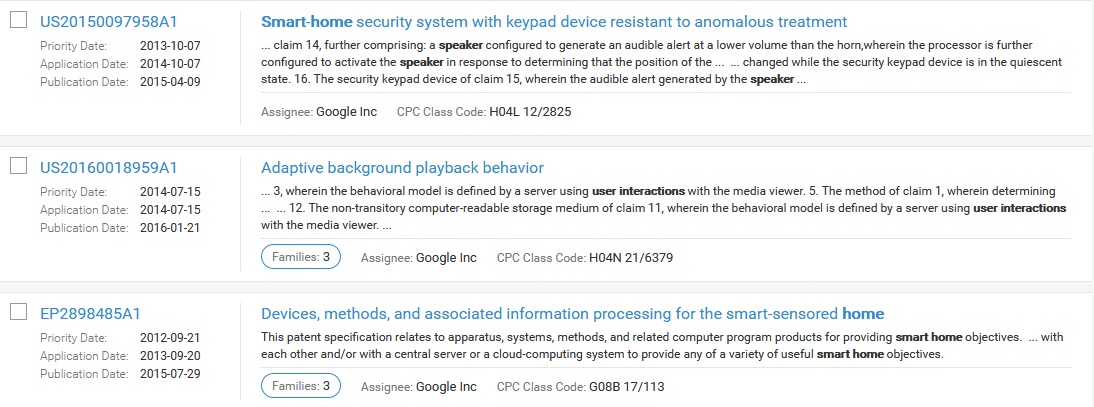Click Google Inc assignee of US20150097958A1
The width and height of the screenshot is (1094, 407).
(346, 112)
